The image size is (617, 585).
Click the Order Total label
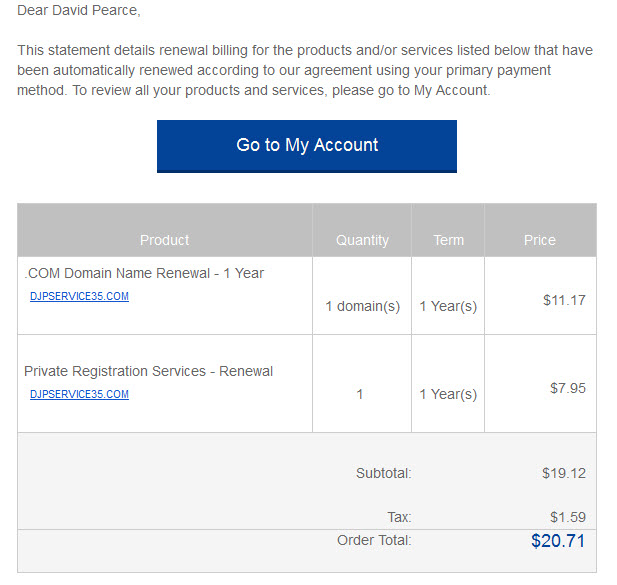pyautogui.click(x=374, y=540)
